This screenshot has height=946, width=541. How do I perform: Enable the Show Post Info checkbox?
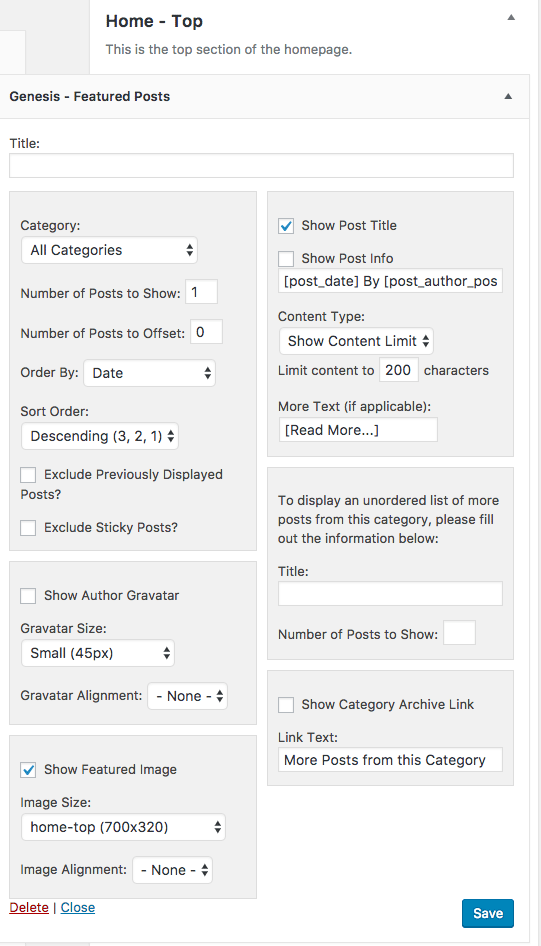[286, 259]
